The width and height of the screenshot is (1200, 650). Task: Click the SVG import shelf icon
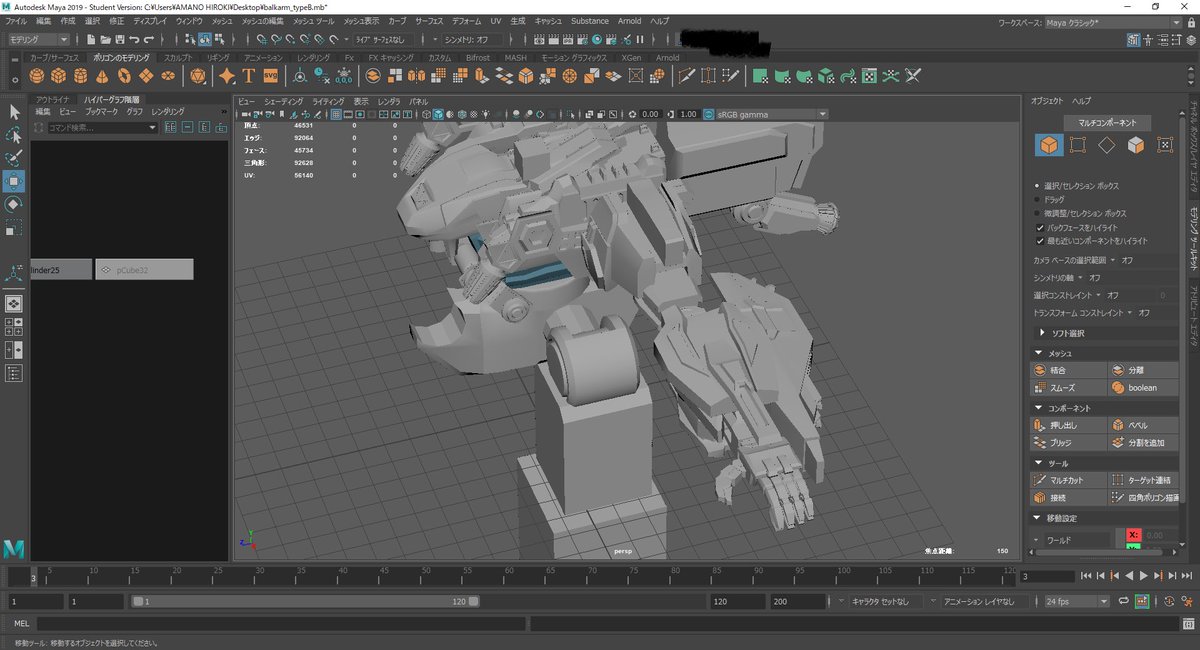(x=270, y=76)
